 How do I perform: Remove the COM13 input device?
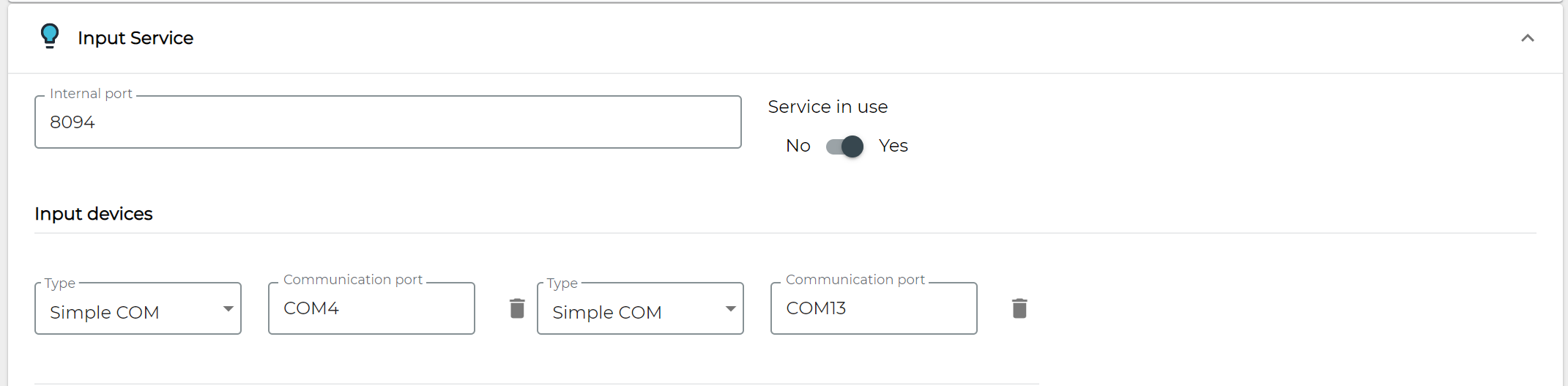(1019, 308)
